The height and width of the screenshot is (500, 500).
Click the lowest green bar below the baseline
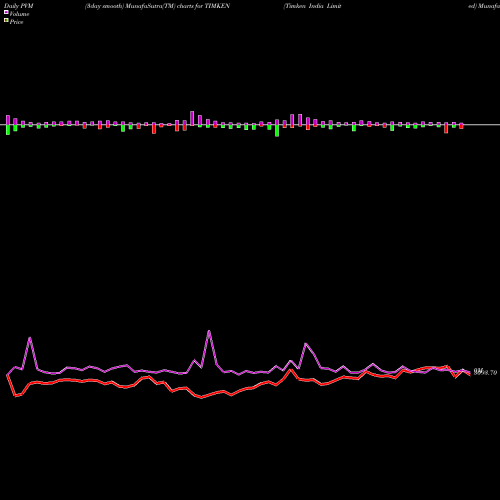(277, 131)
